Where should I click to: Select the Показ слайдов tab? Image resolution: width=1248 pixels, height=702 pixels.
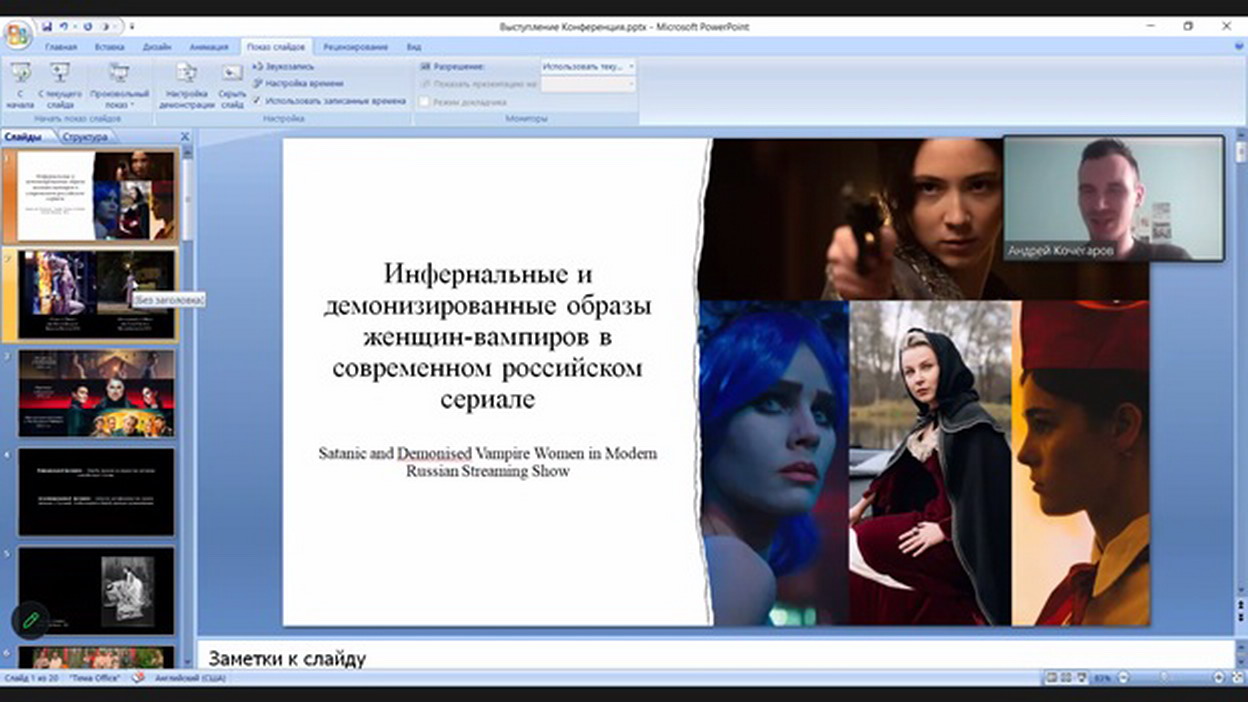[x=275, y=47]
